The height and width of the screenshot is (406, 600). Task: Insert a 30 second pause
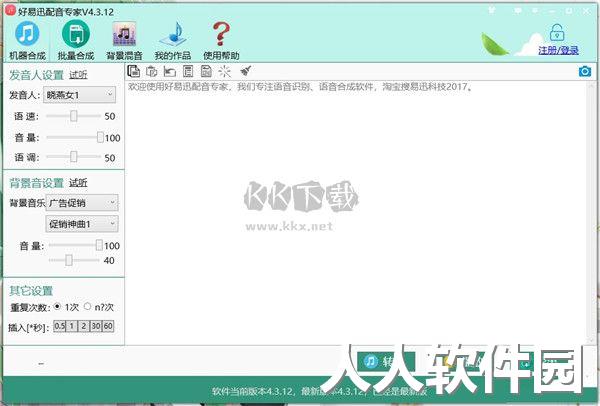coord(96,326)
